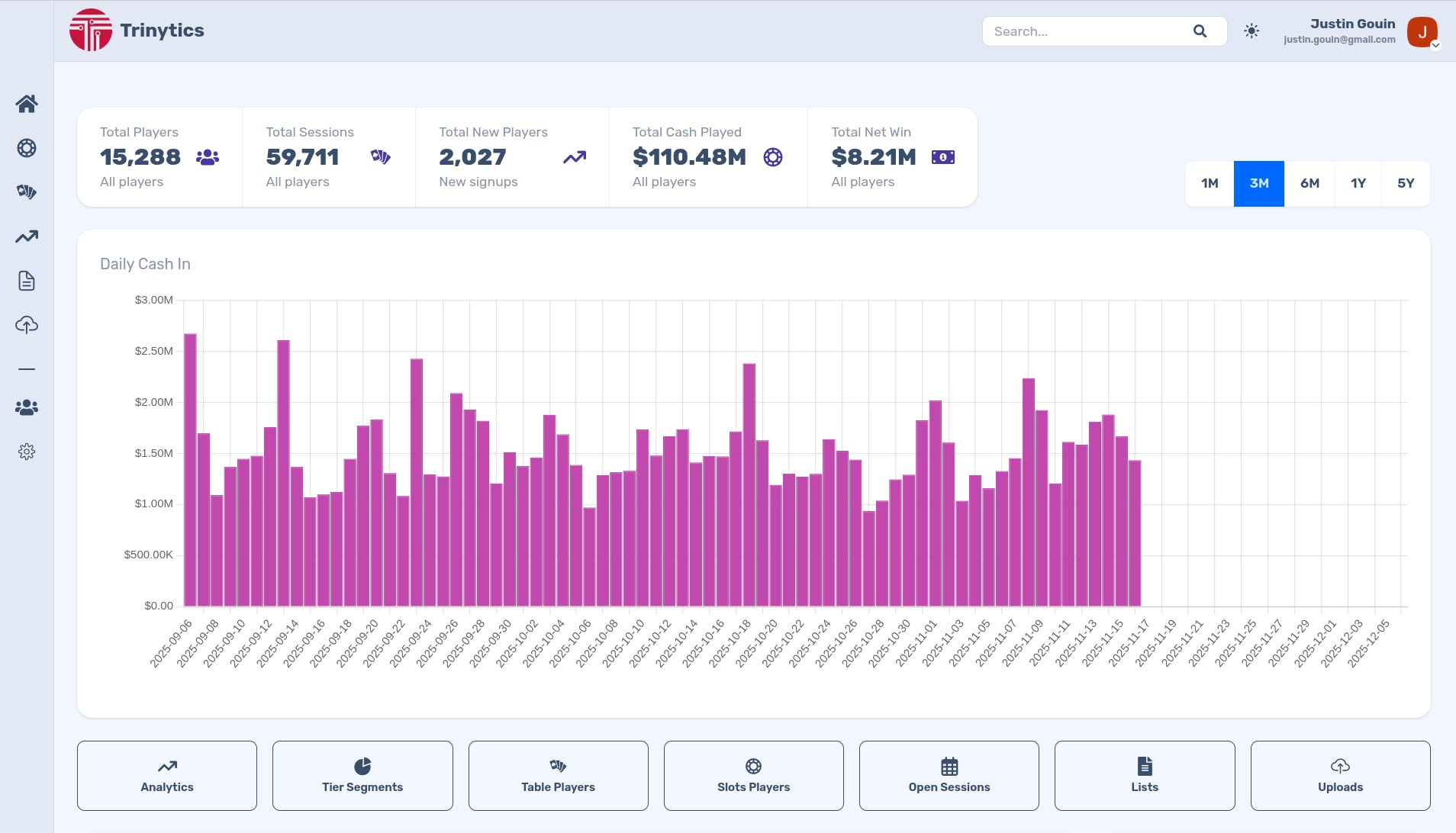Click the Trinytics brand name text
Viewport: 1456px width, 833px height.
tap(162, 31)
